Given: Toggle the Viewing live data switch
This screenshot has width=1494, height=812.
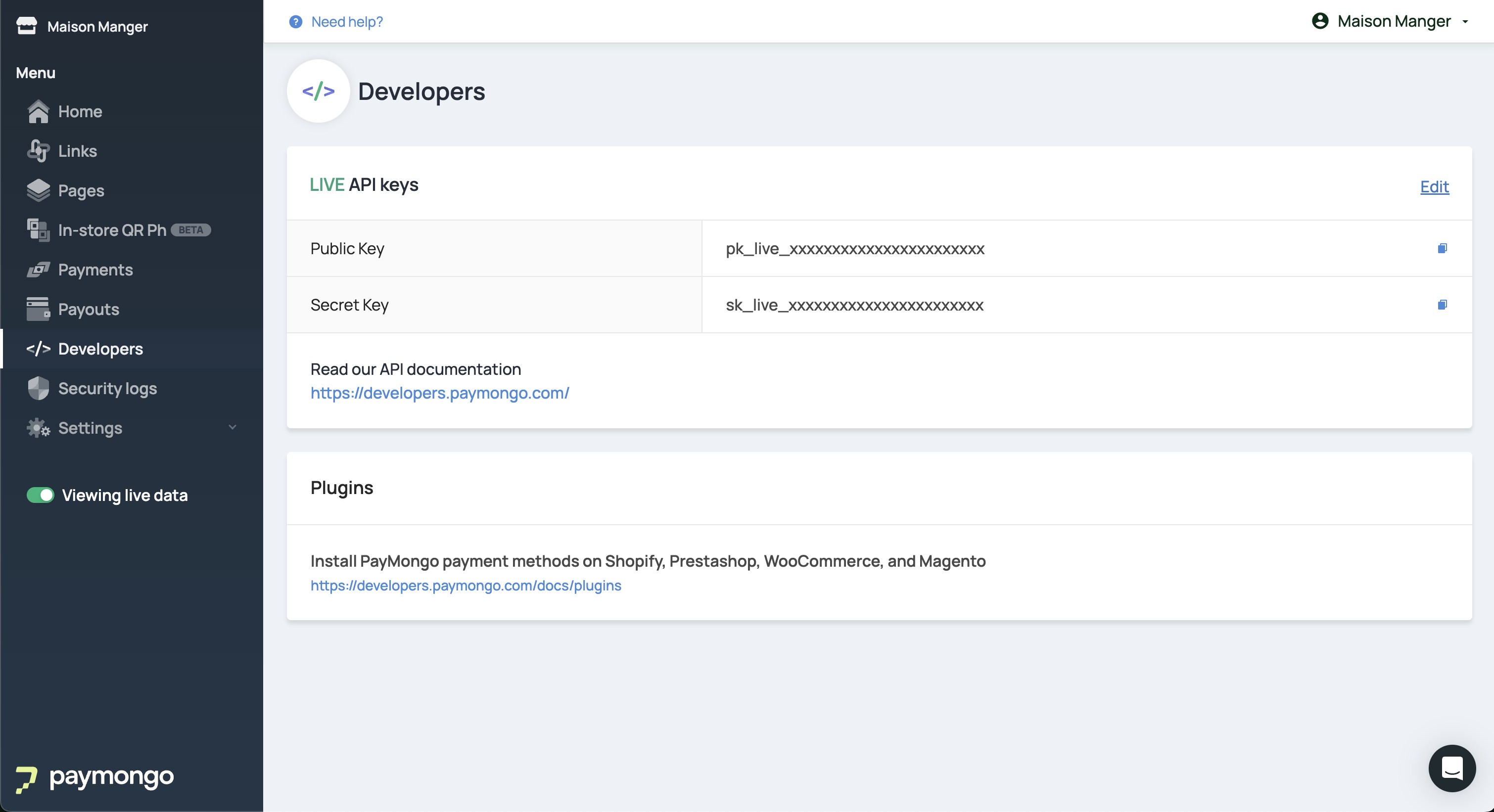Looking at the screenshot, I should pos(41,495).
